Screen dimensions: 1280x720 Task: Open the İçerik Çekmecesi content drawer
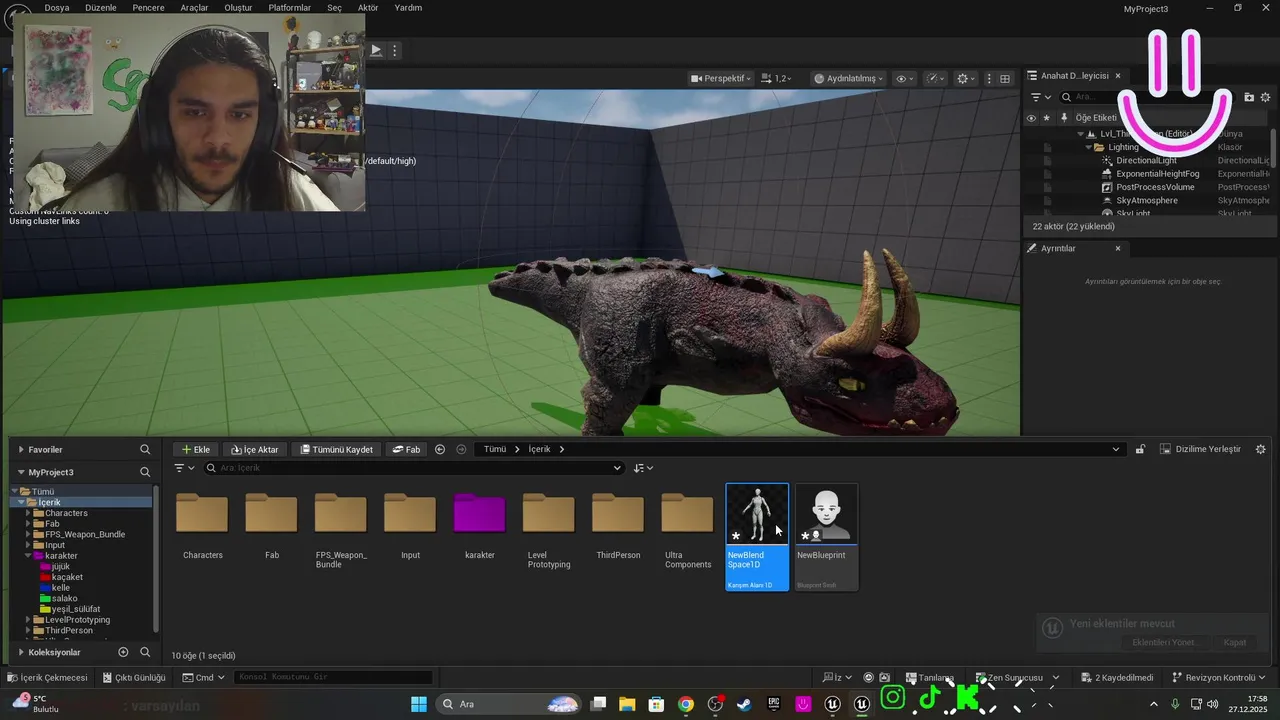pos(48,678)
